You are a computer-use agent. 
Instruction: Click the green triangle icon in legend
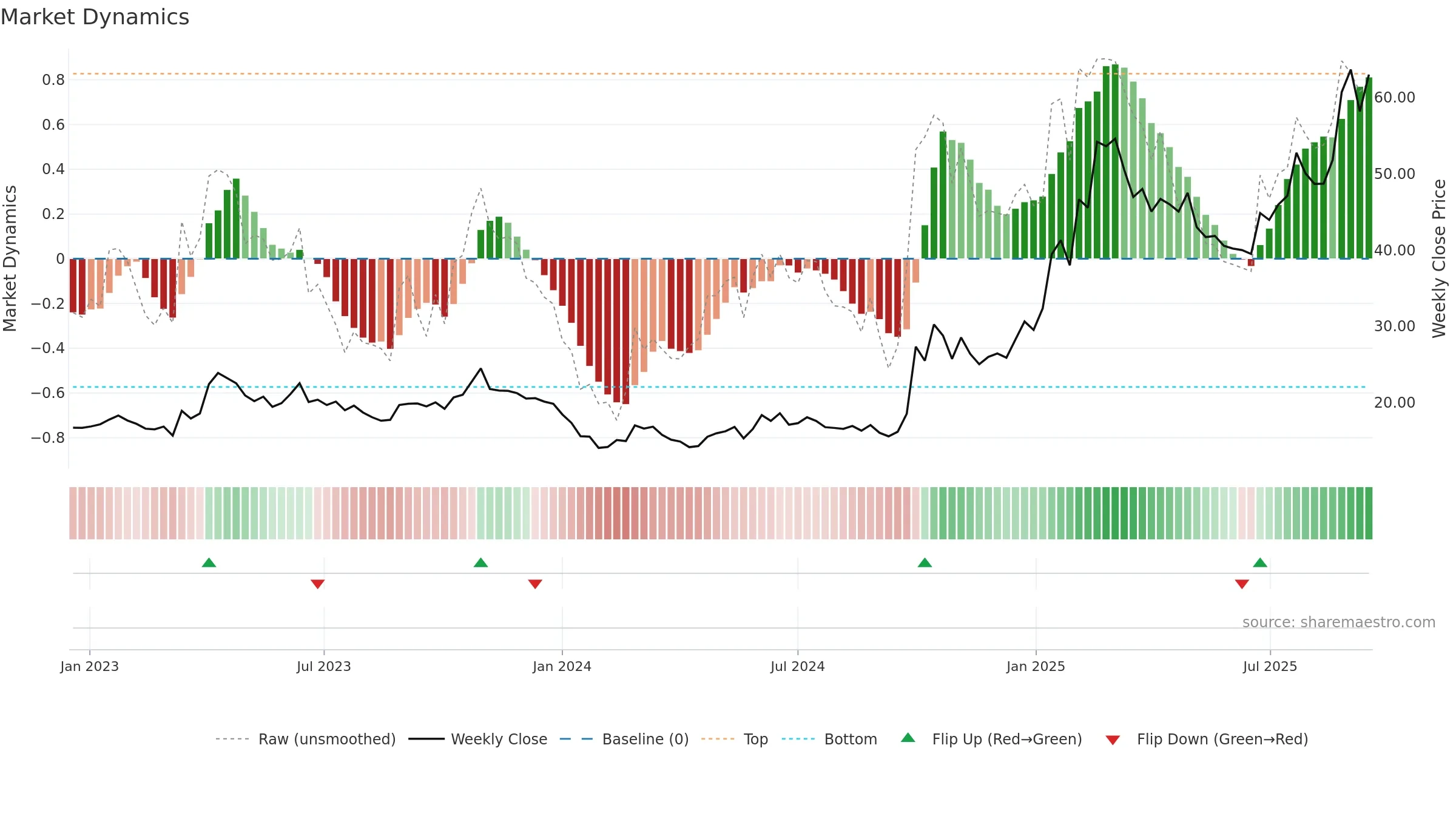click(x=908, y=738)
